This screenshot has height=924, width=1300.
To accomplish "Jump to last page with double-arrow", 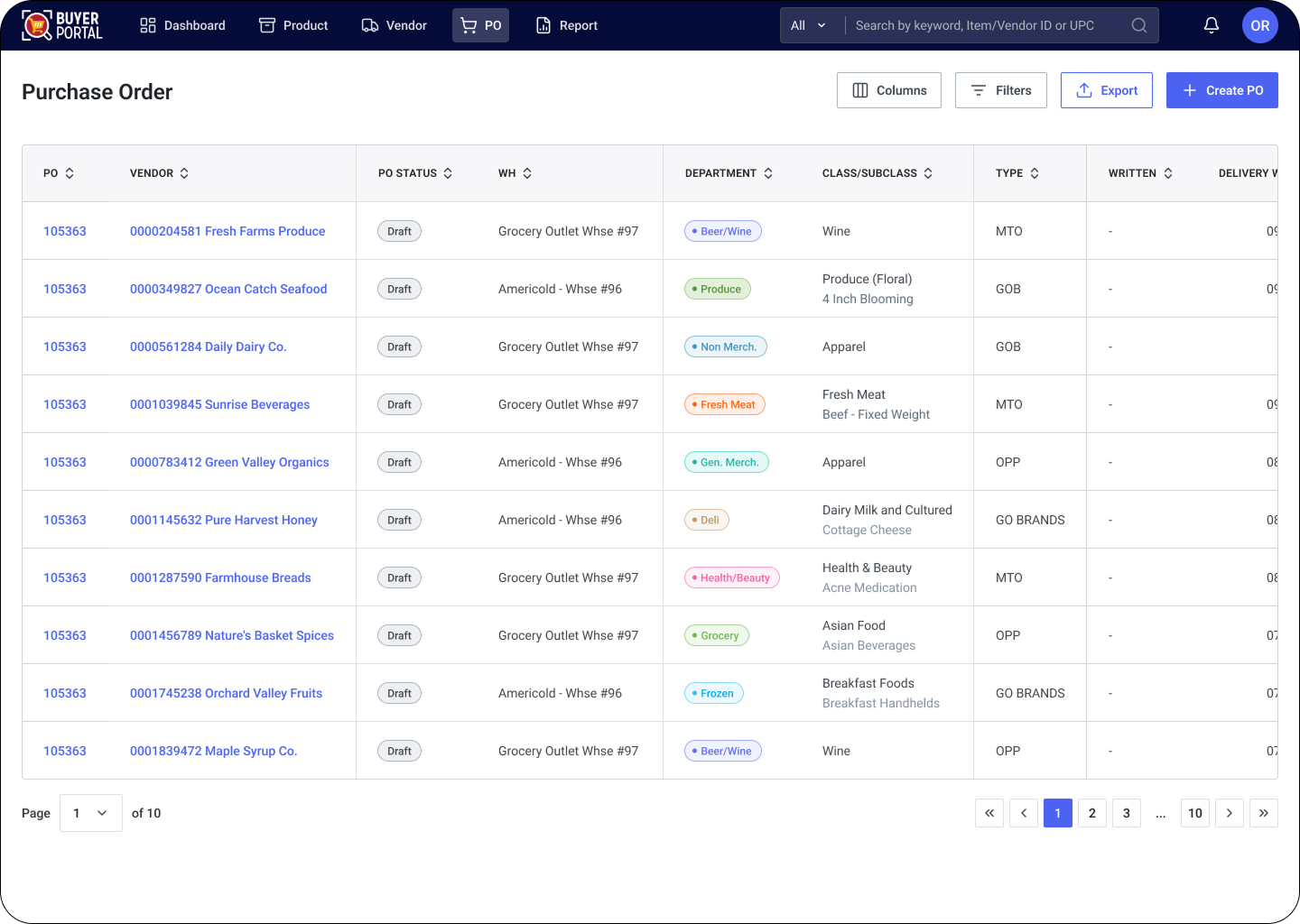I will 1263,813.
